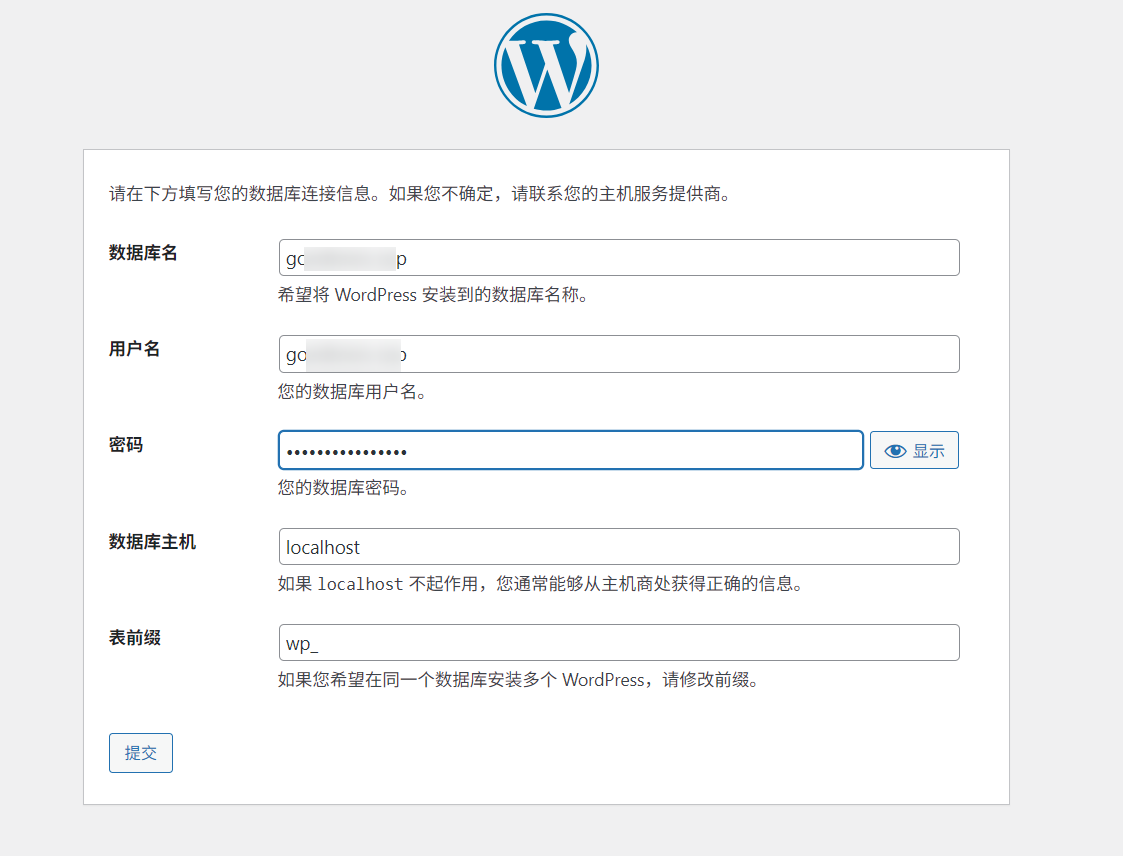Viewport: 1123px width, 856px height.
Task: Click the 数据库名 input field
Action: (x=619, y=258)
